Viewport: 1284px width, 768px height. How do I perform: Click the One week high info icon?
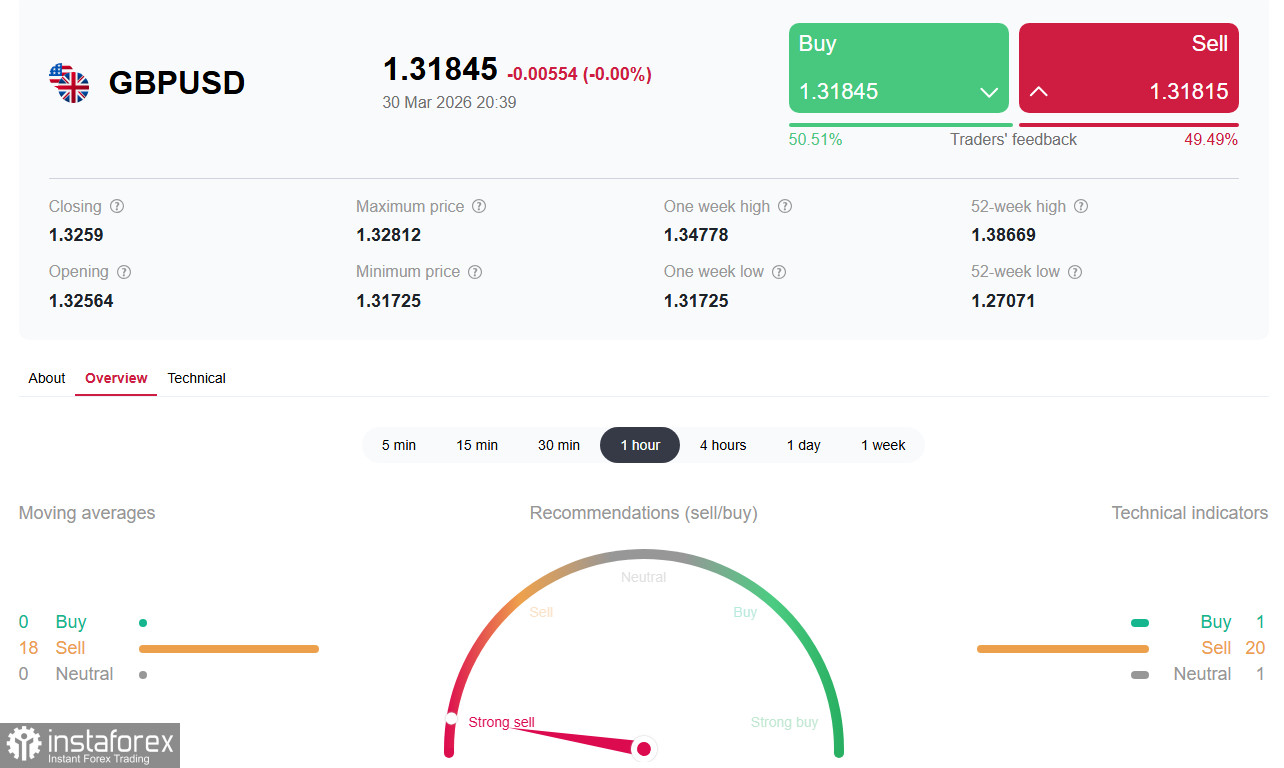coord(785,206)
